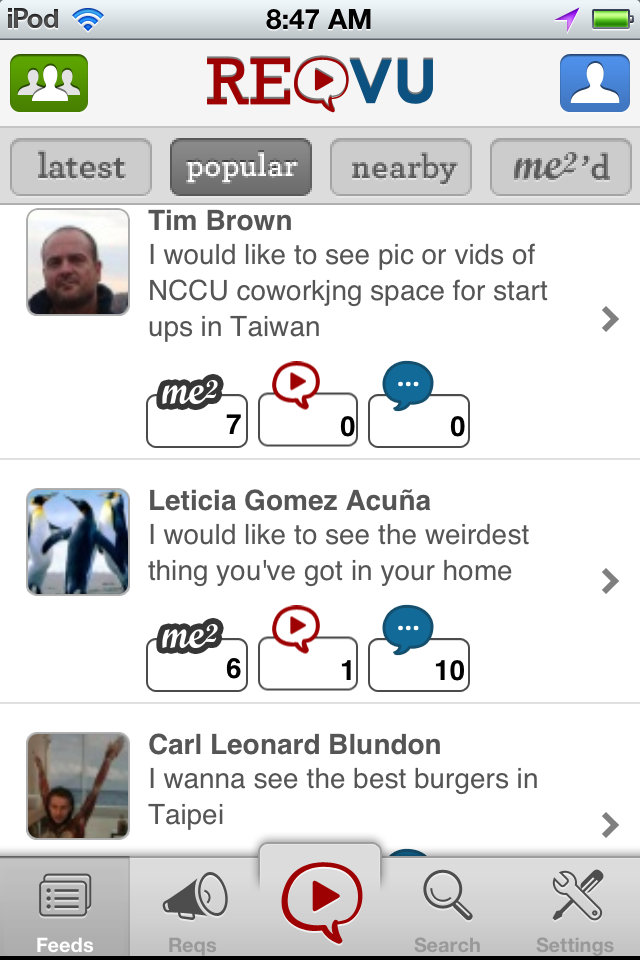
Task: Open the friends group icon
Action: [x=49, y=82]
